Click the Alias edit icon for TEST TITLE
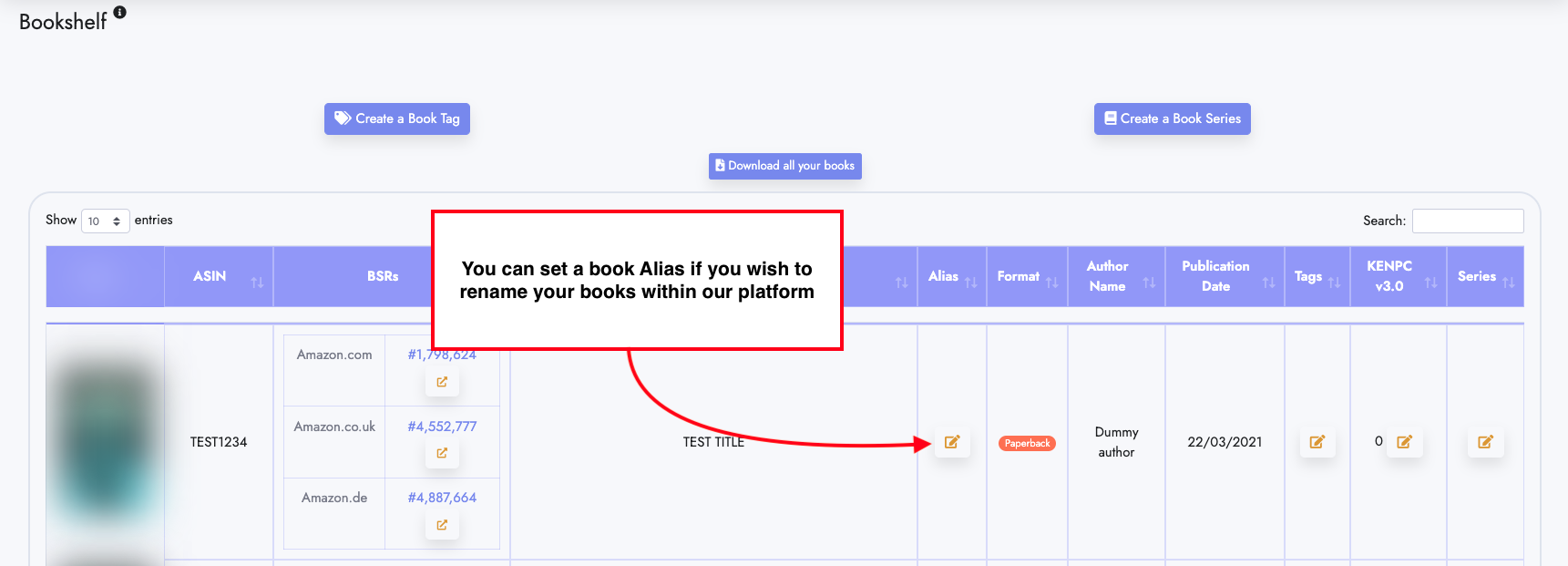 tap(952, 442)
